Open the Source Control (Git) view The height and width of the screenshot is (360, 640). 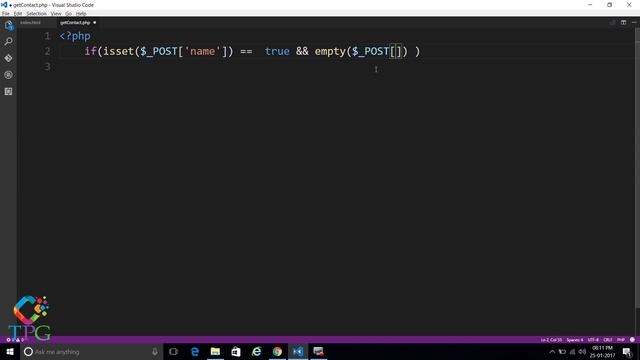pos(9,58)
